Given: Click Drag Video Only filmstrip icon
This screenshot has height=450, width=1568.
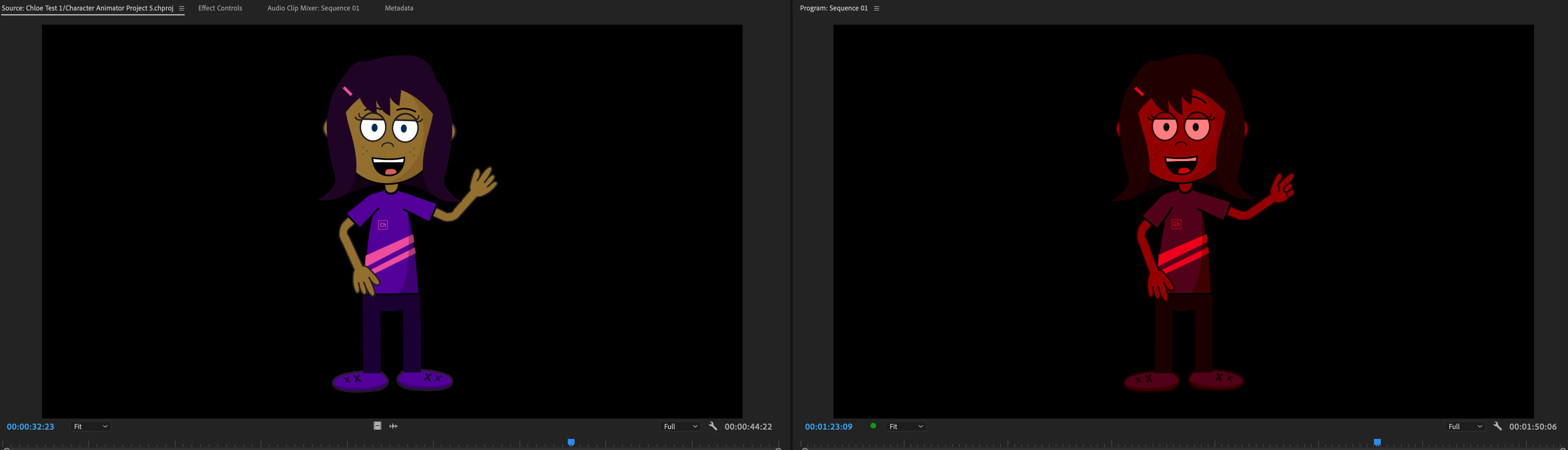Looking at the screenshot, I should [377, 426].
